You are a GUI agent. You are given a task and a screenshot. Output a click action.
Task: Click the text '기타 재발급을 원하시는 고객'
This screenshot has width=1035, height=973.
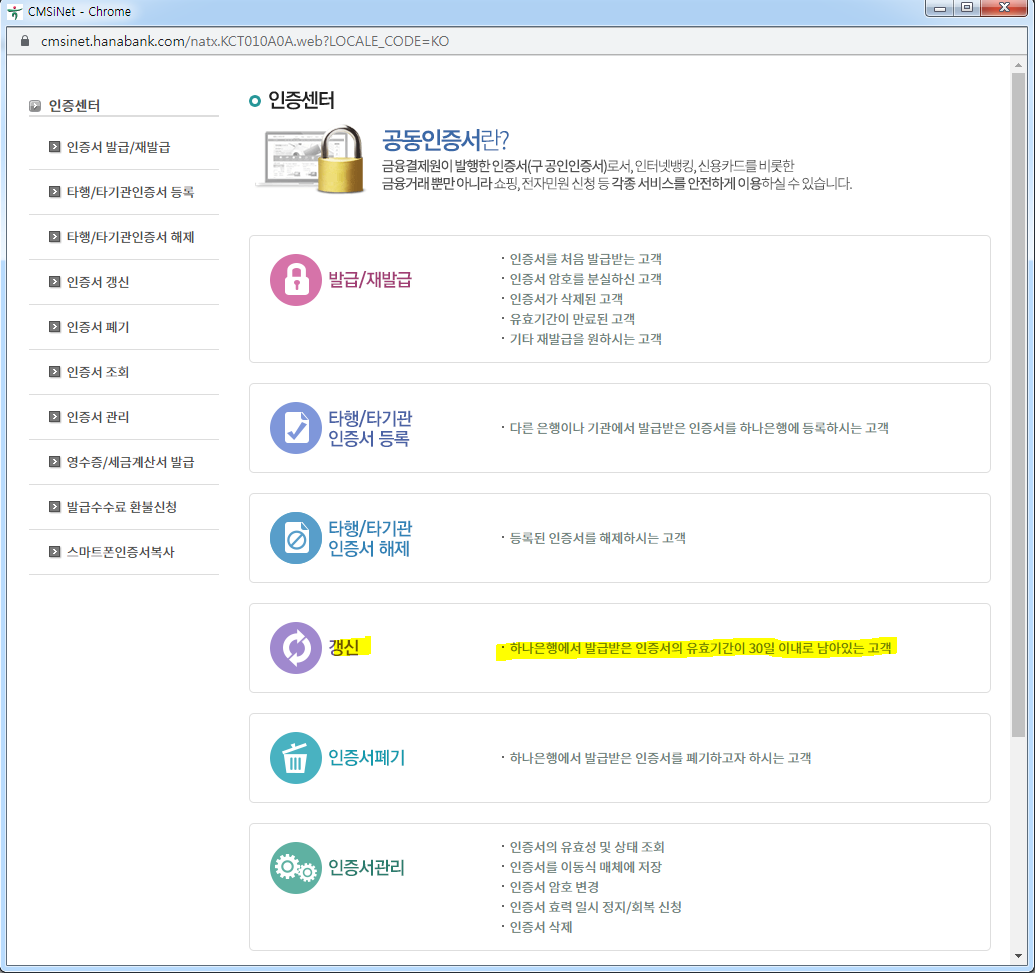585,339
